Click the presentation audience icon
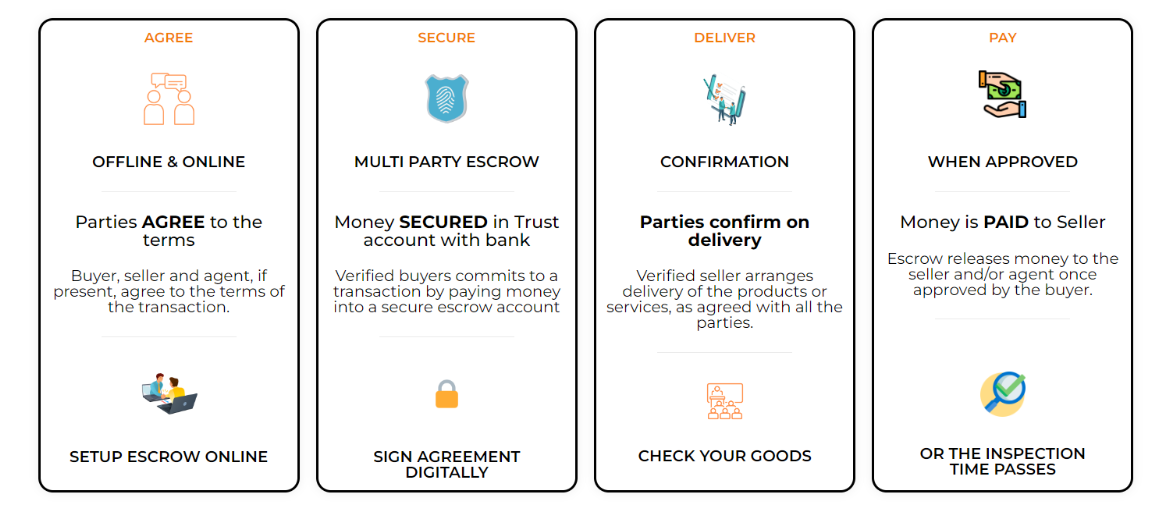The width and height of the screenshot is (1175, 523). 724,400
